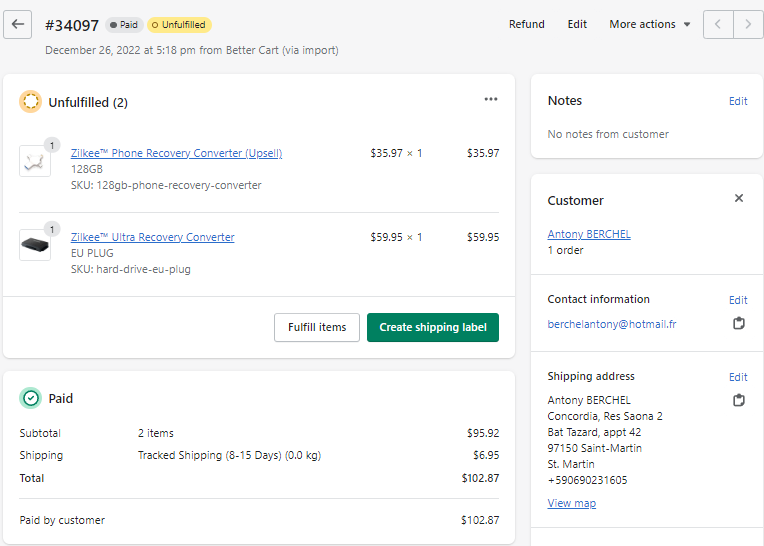
Task: Click the Shipping cost $6.95
Action: pyautogui.click(x=486, y=455)
